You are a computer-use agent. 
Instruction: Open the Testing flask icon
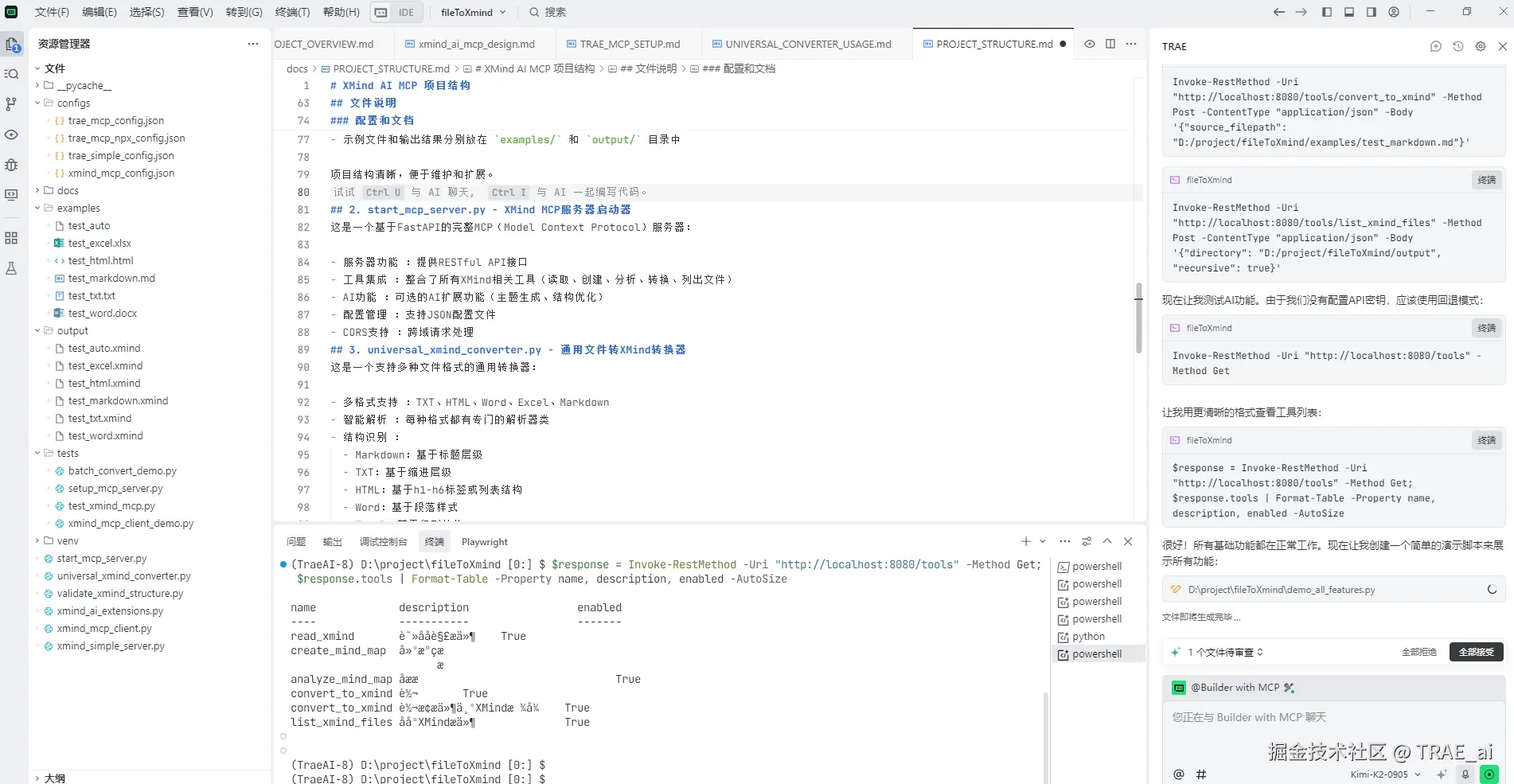[12, 268]
